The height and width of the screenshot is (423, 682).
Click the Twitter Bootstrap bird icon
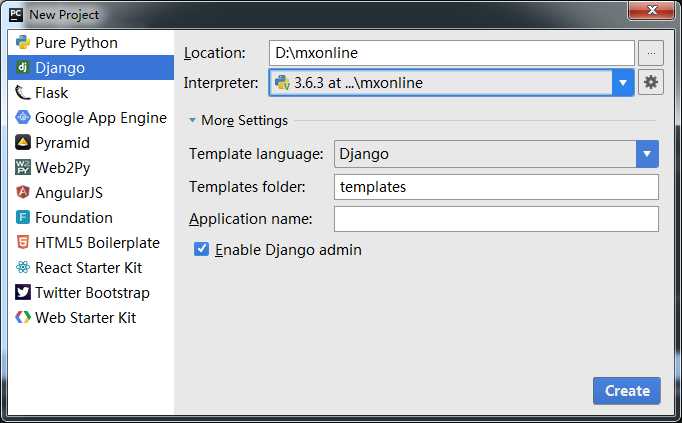(x=23, y=292)
